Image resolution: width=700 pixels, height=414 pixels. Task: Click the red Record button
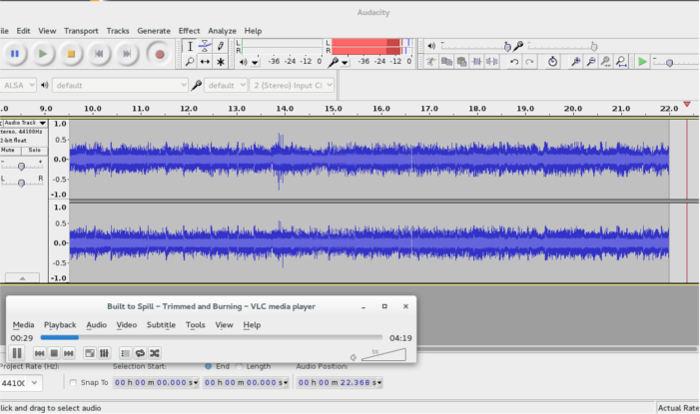[159, 54]
